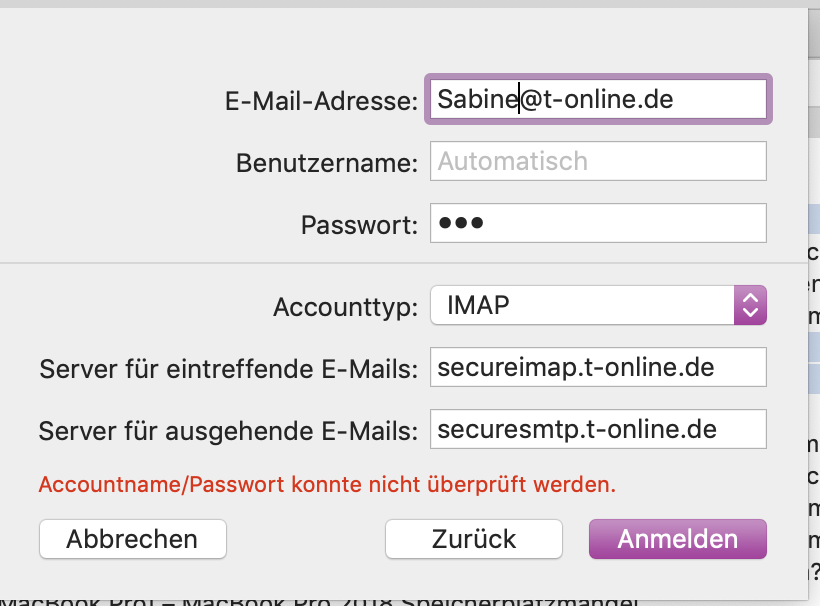Click the "Passwort:" label
820x606 pixels.
pyautogui.click(x=359, y=225)
